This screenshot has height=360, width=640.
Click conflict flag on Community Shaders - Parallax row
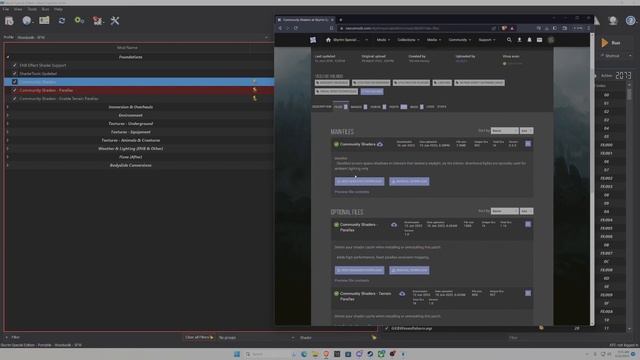255,90
